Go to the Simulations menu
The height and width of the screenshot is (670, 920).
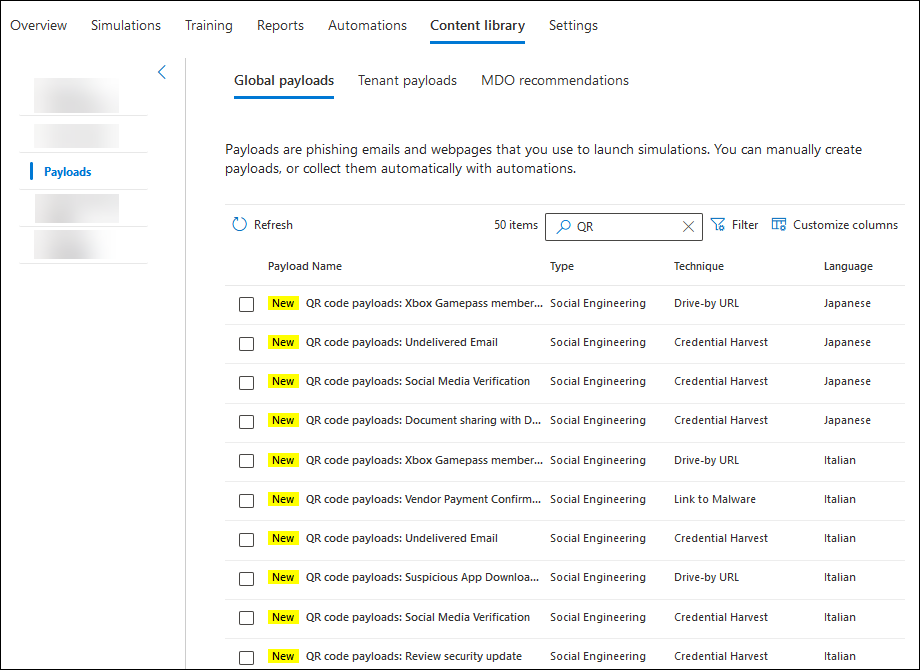pos(126,26)
